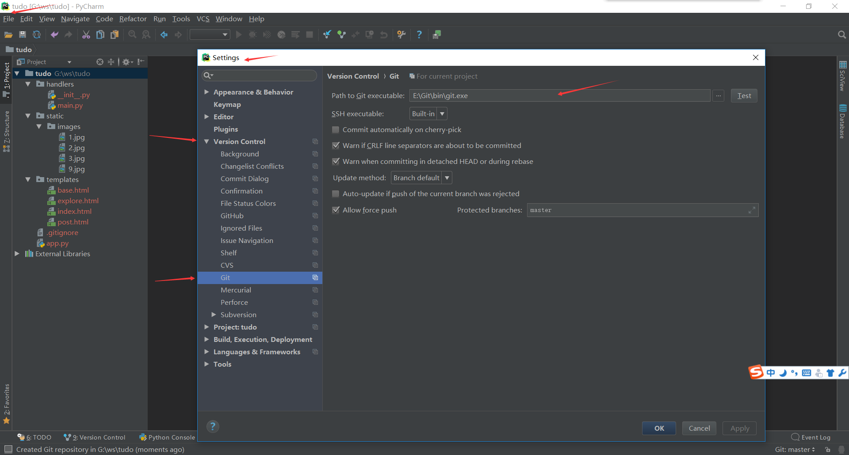Click the Collapse All icon in Project panel
Image resolution: width=849 pixels, height=455 pixels.
111,62
